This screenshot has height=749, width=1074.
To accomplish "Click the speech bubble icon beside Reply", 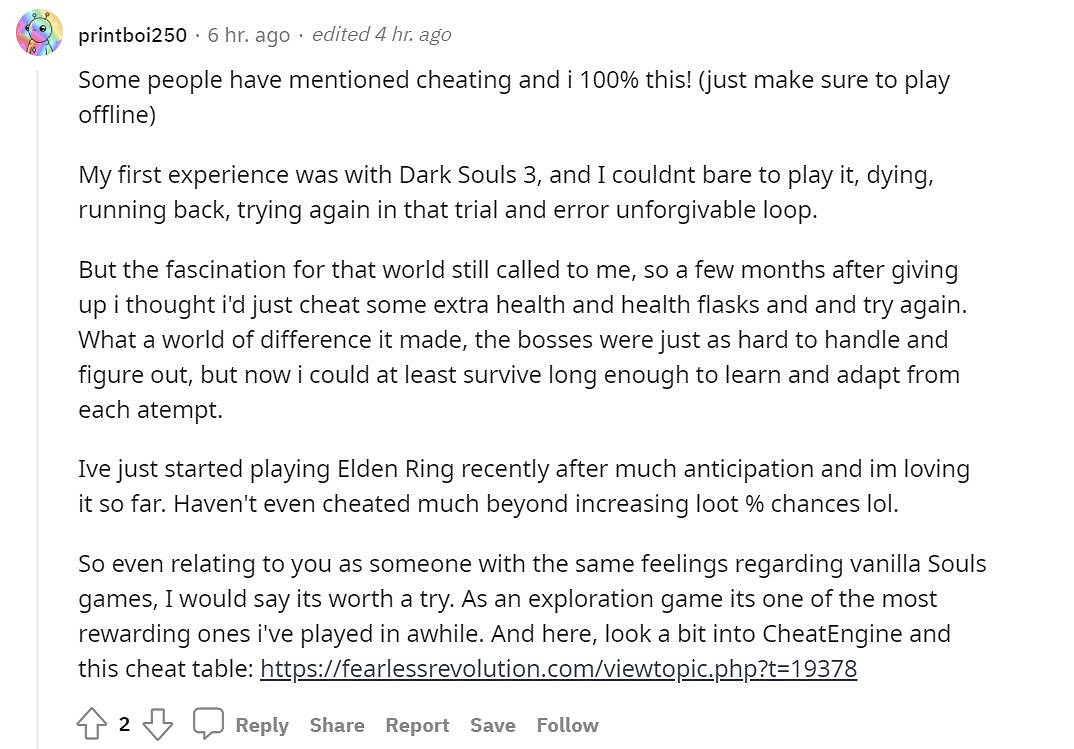I will point(208,725).
